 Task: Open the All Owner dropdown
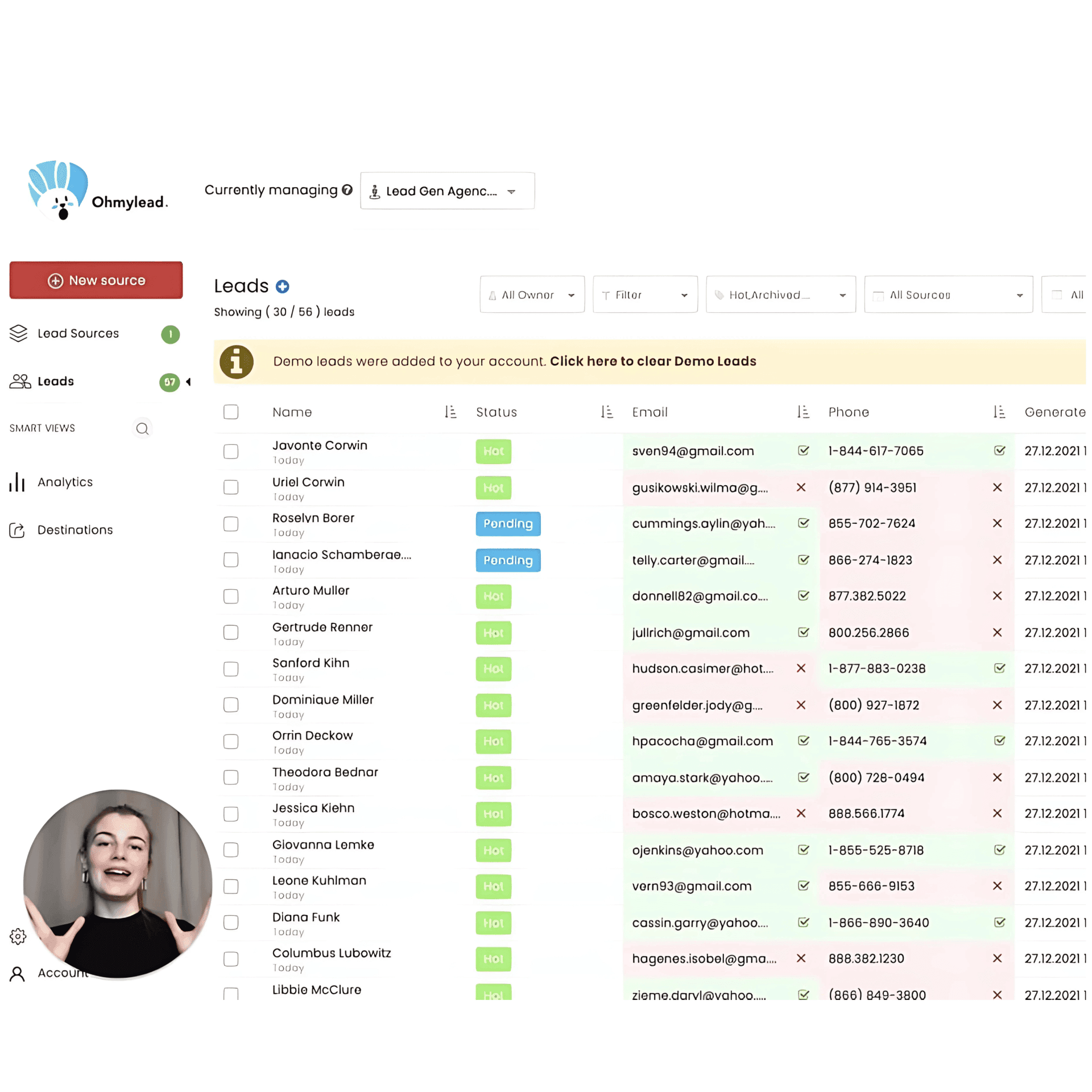[532, 295]
